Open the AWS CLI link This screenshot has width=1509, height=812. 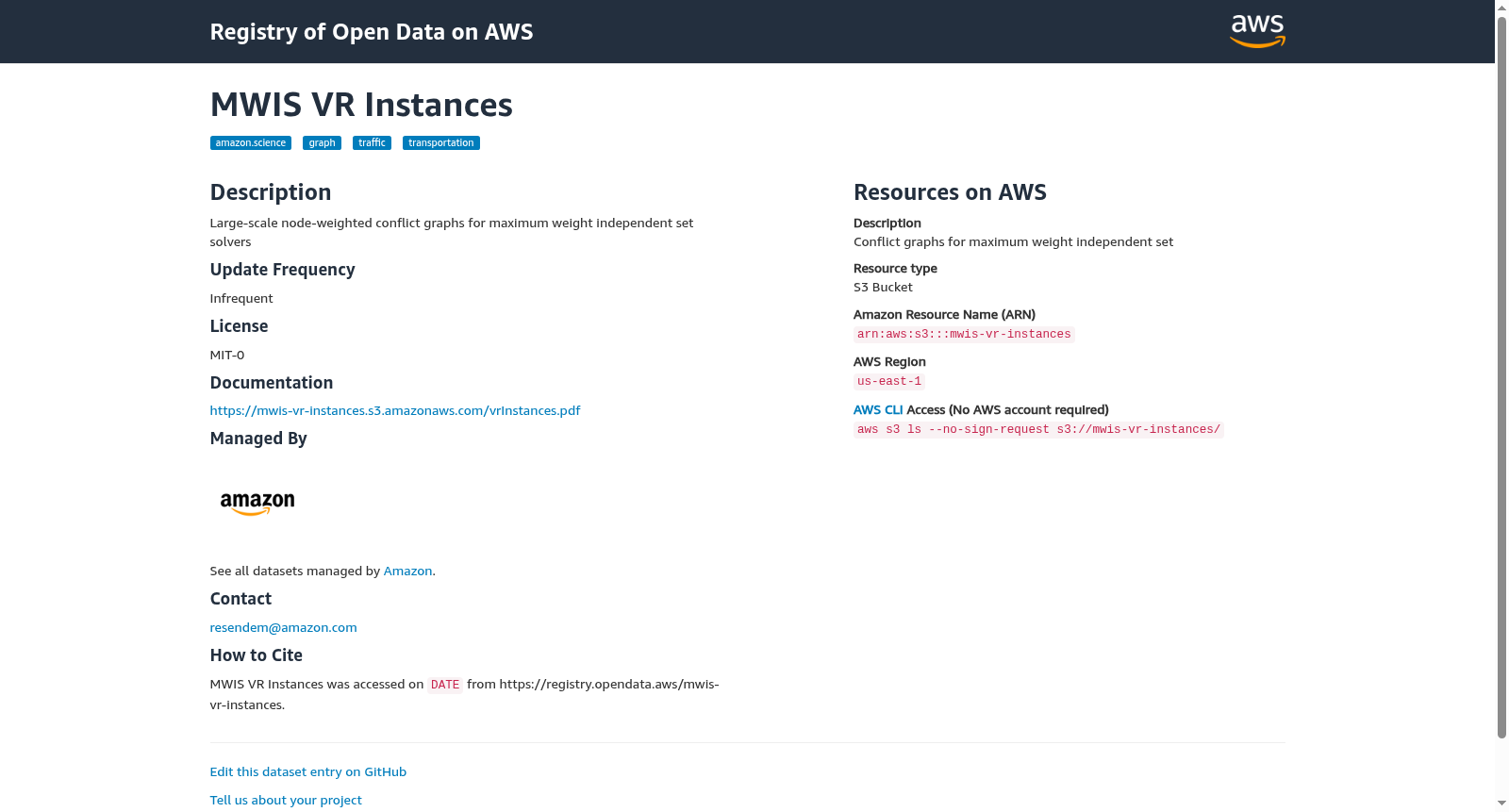point(878,410)
